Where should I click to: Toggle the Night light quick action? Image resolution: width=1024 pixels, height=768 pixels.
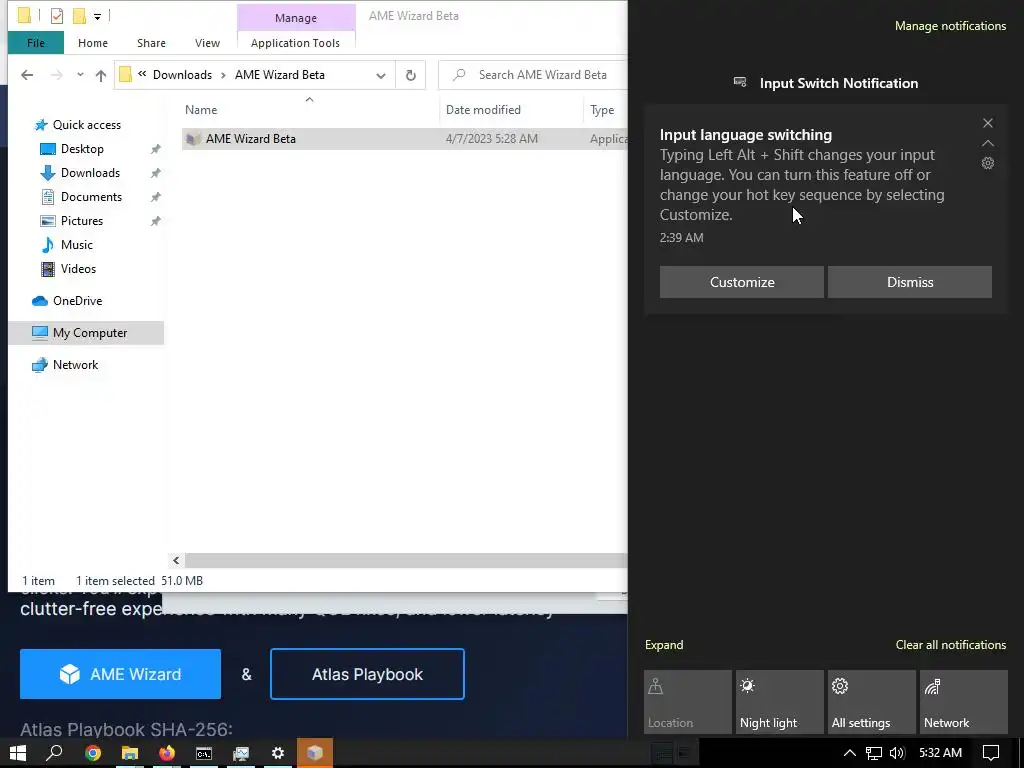click(780, 702)
